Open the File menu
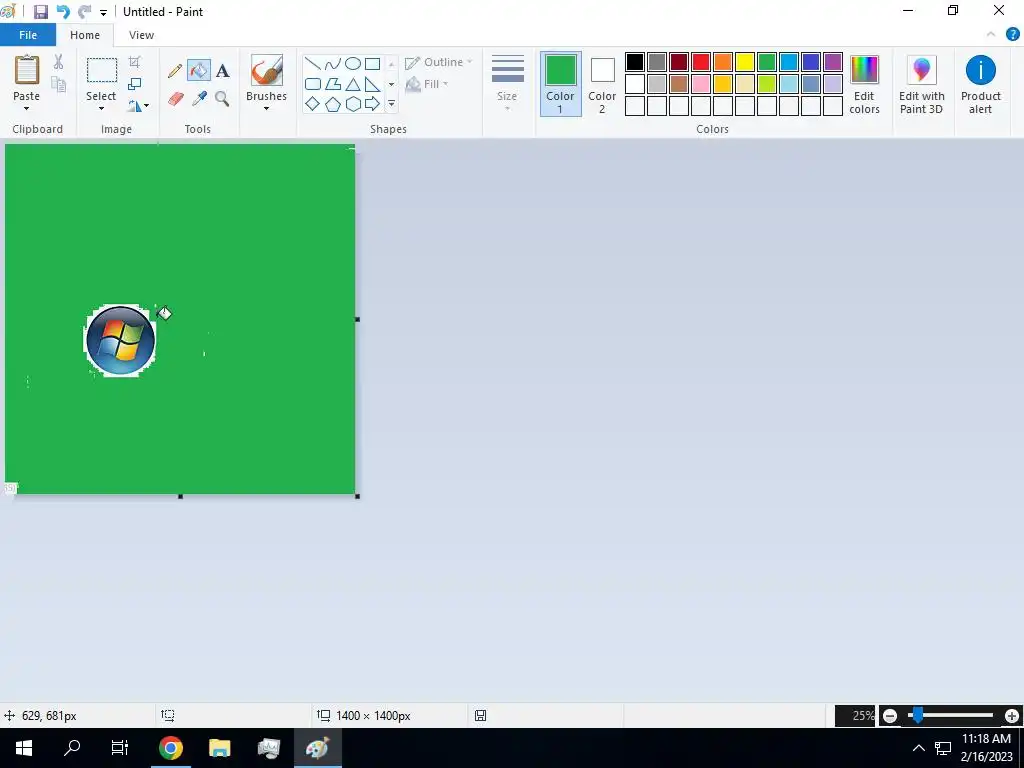 click(x=28, y=35)
